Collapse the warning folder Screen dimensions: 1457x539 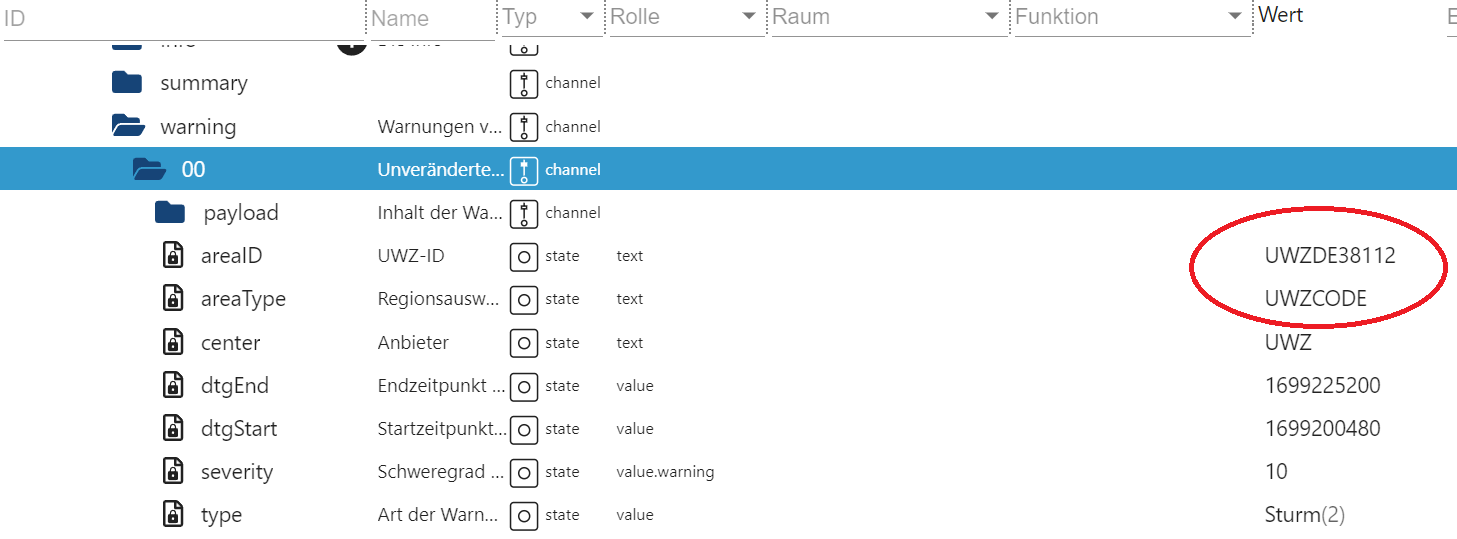pos(127,126)
